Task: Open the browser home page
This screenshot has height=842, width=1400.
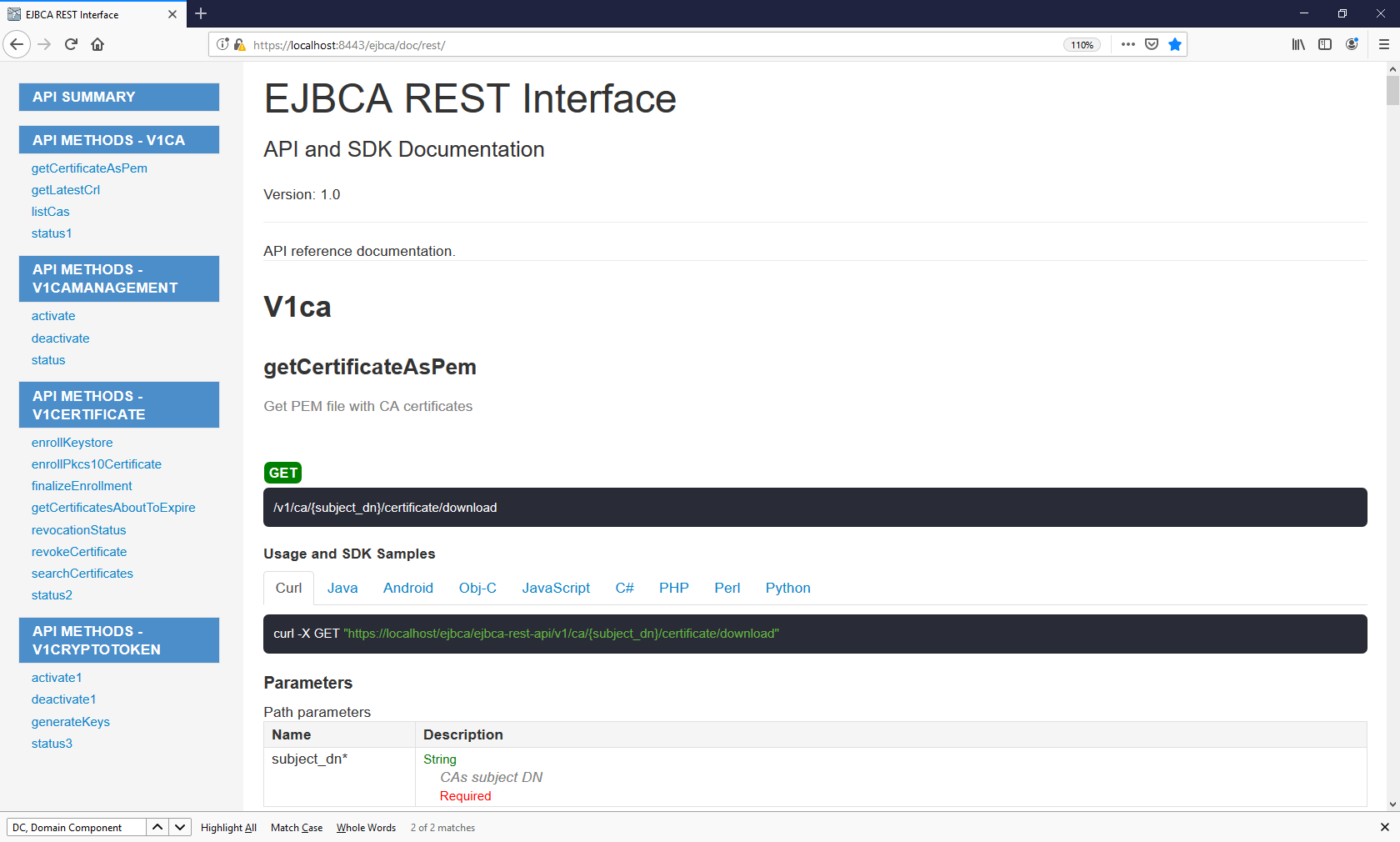Action: click(x=97, y=44)
